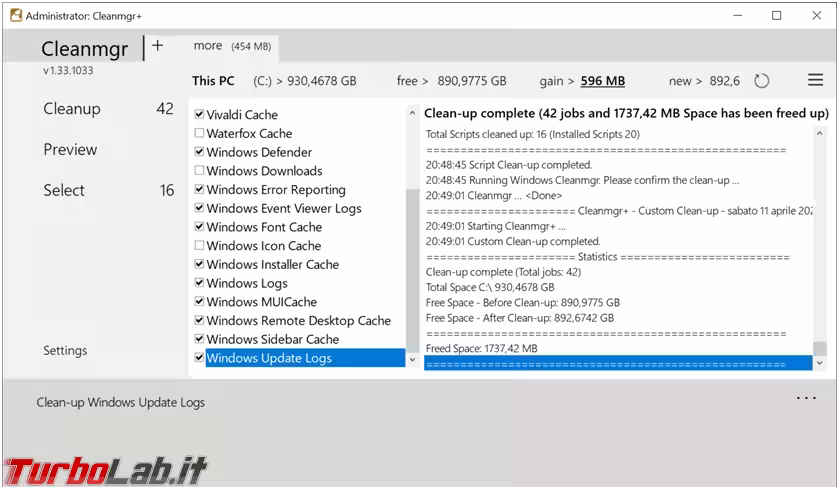Screen dimensions: 840x488
Task: Click the gain 596 MB link
Action: pos(602,81)
